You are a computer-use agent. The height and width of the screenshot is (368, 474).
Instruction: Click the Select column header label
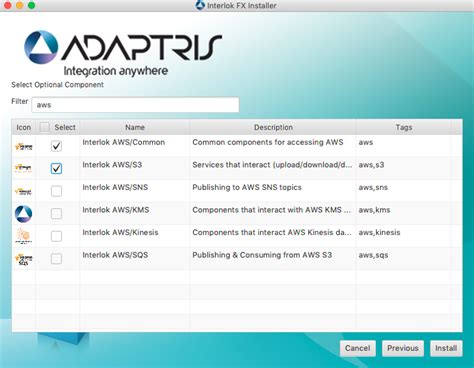(x=65, y=127)
